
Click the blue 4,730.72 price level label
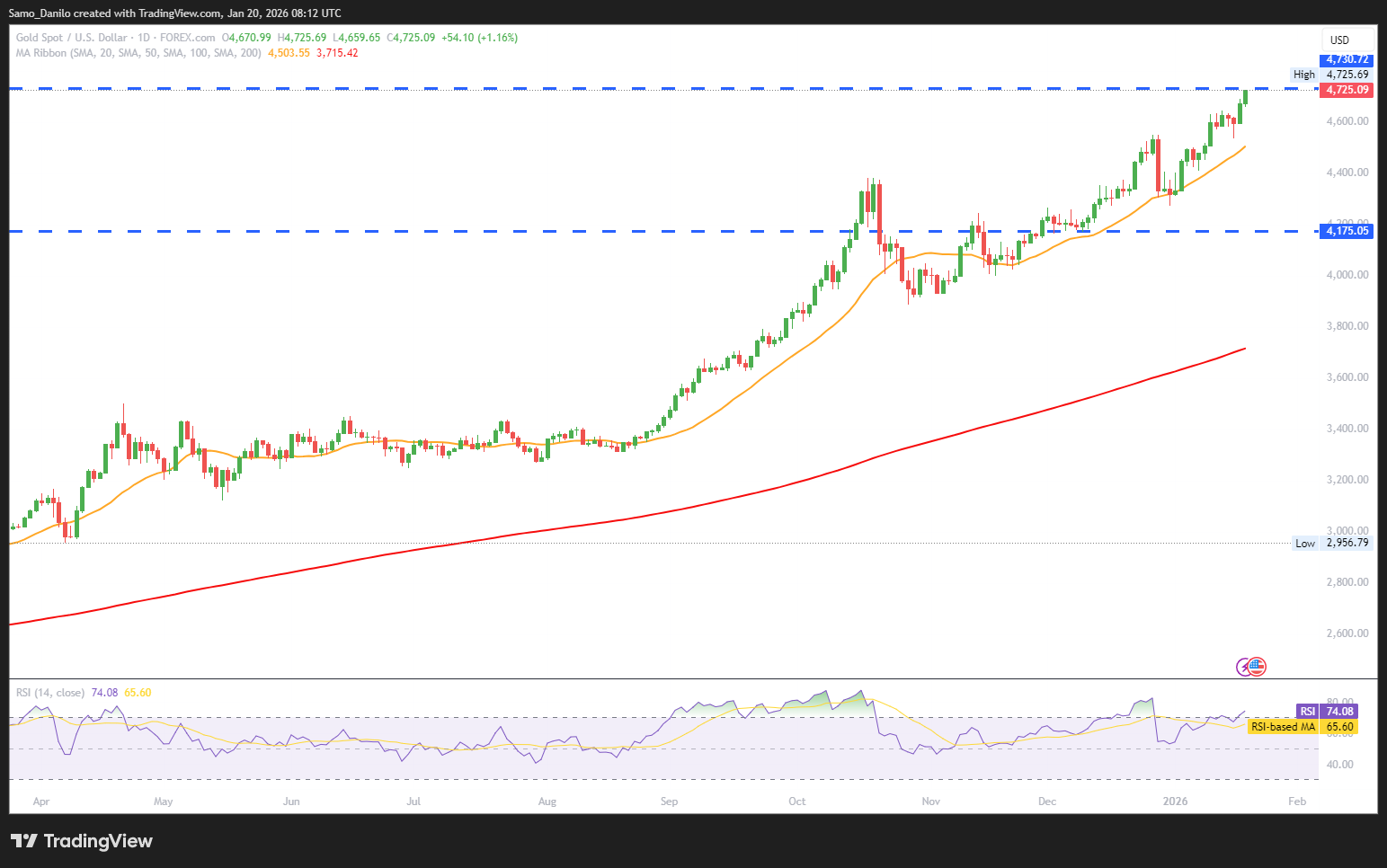1347,59
